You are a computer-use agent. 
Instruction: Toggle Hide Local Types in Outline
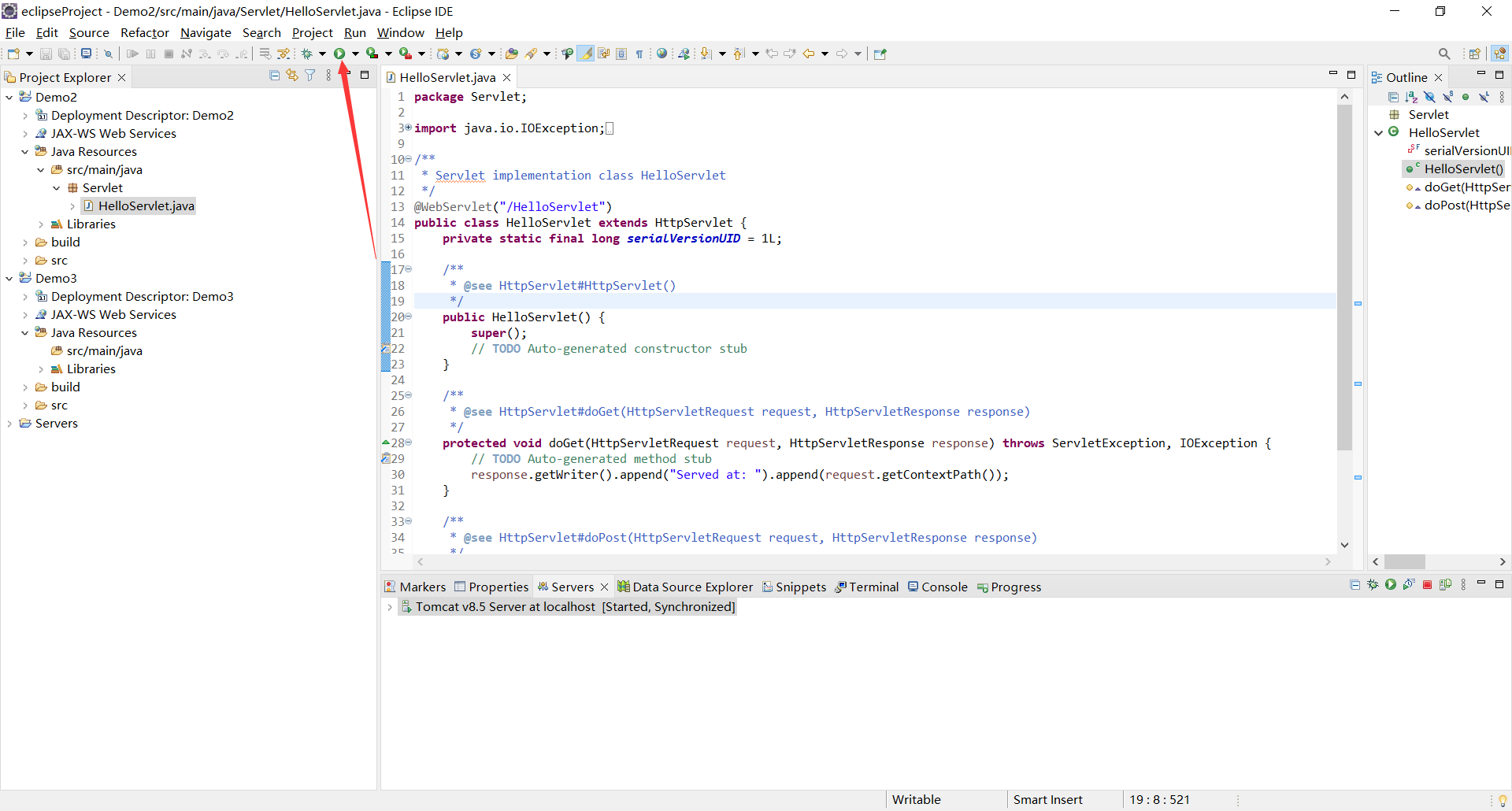coord(1484,97)
